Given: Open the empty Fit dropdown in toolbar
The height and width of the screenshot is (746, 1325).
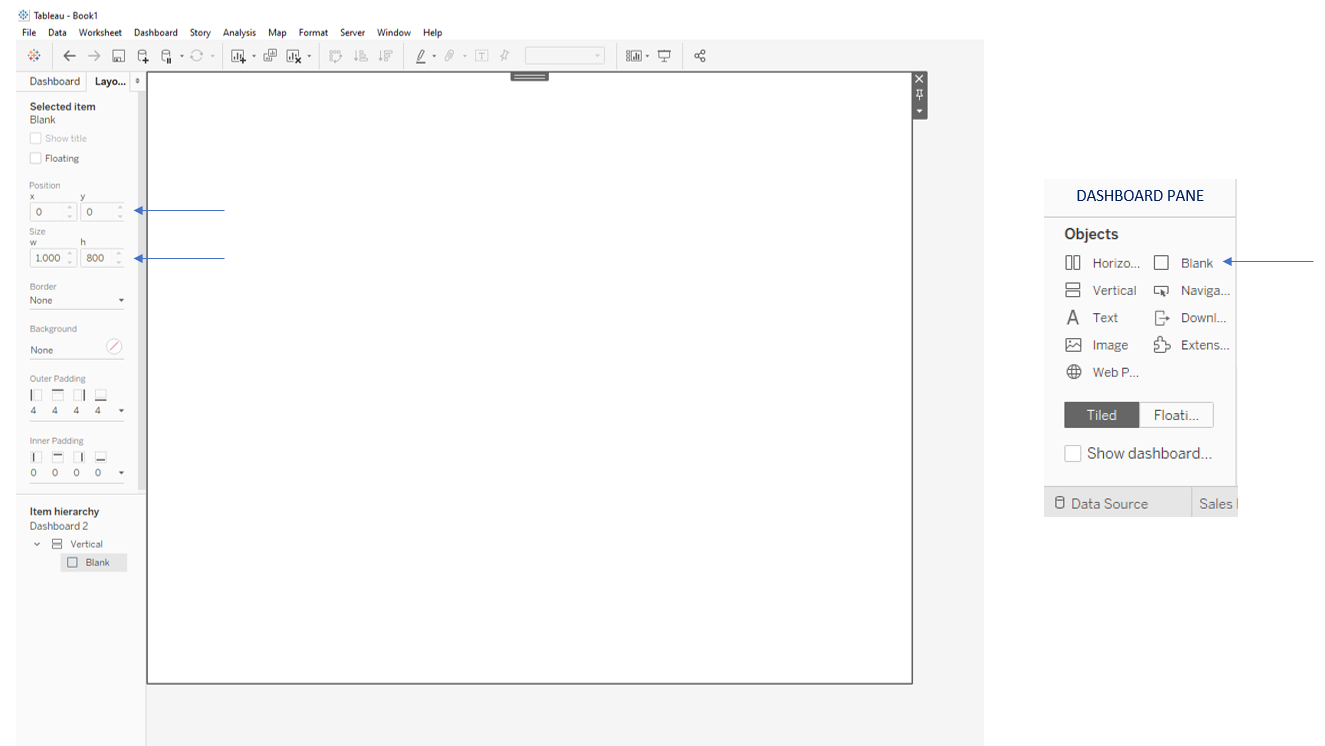Looking at the screenshot, I should 565,56.
